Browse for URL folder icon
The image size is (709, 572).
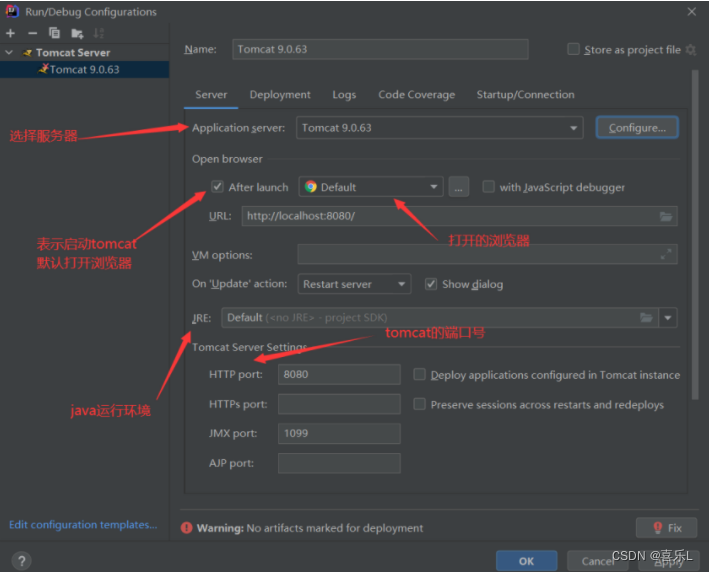666,217
